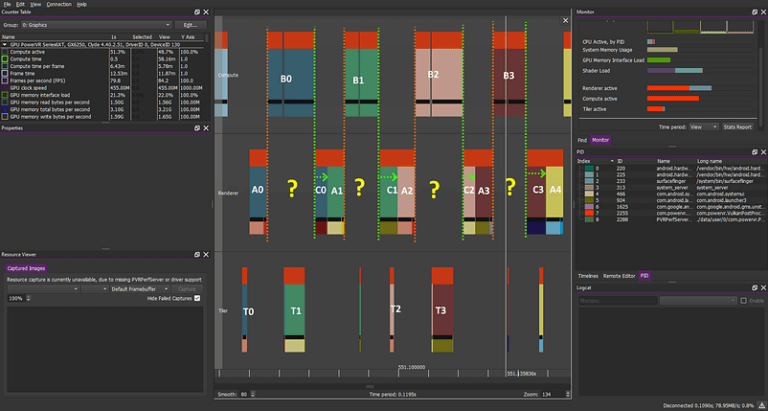The width and height of the screenshot is (768, 411).
Task: Float the Logcat panel
Action: [x=754, y=288]
